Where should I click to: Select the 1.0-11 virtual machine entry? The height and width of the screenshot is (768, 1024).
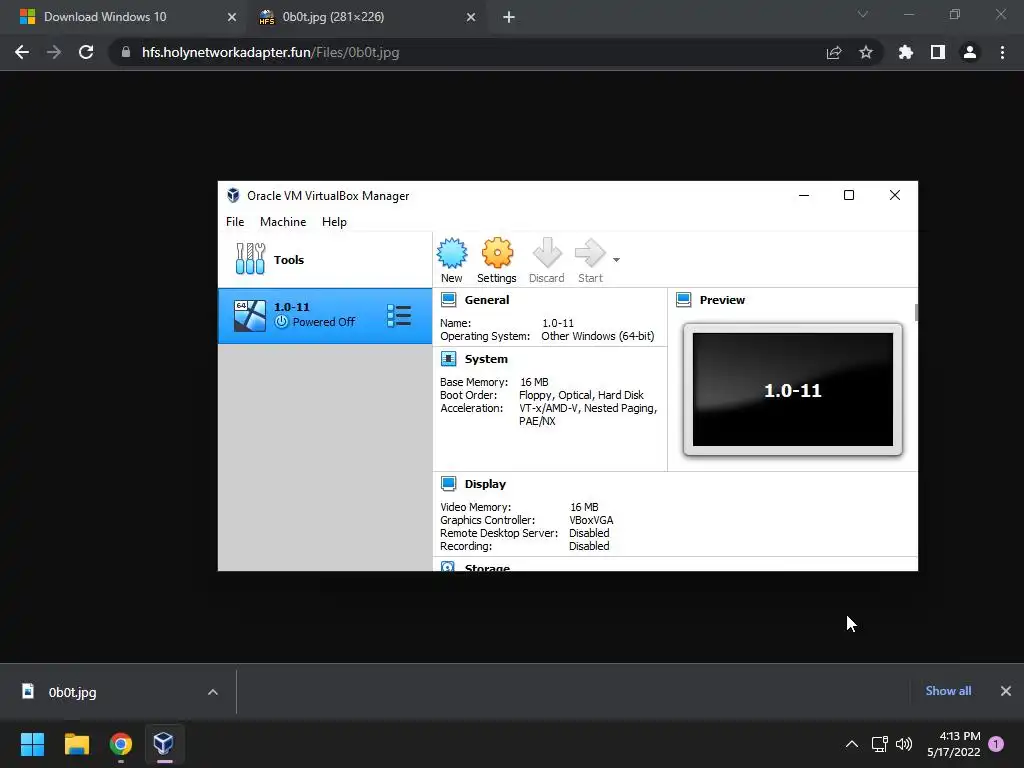(x=325, y=315)
